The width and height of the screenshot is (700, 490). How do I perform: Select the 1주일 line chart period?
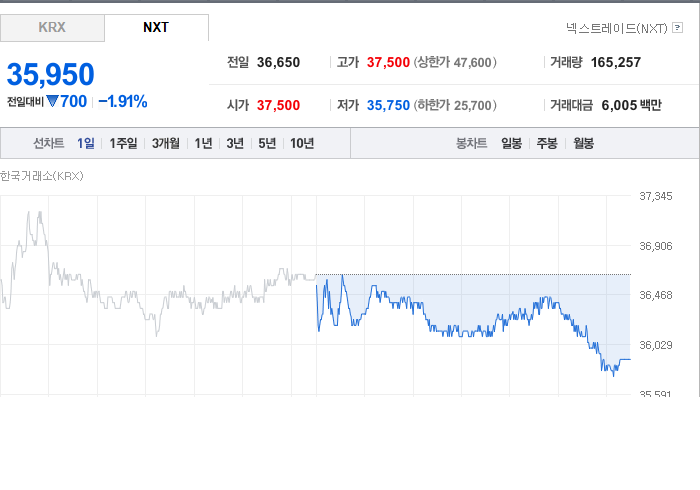pyautogui.click(x=123, y=143)
